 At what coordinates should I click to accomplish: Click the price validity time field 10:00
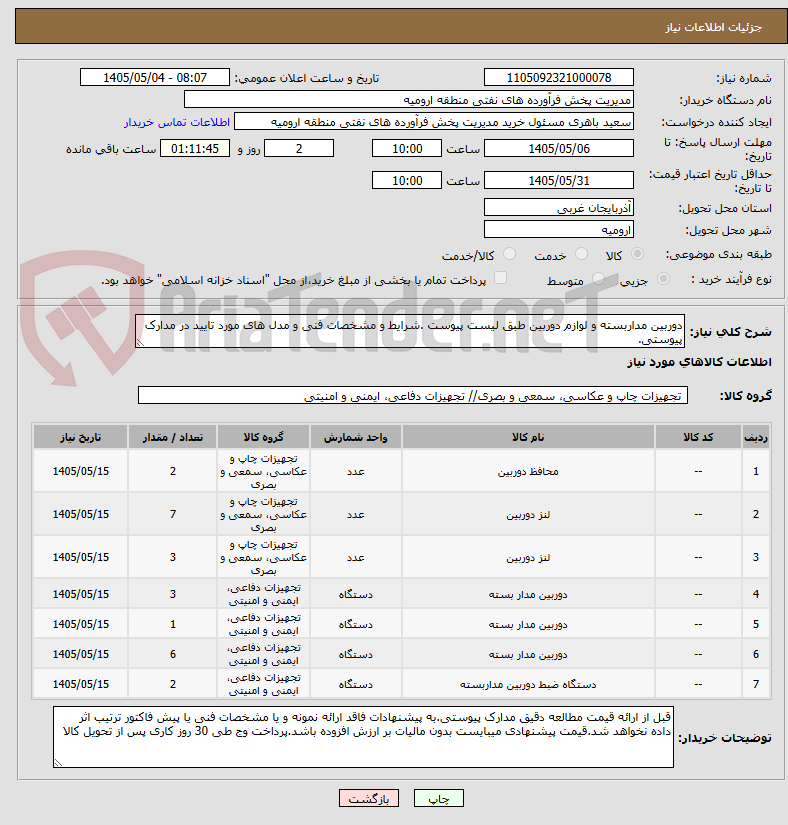tap(407, 180)
